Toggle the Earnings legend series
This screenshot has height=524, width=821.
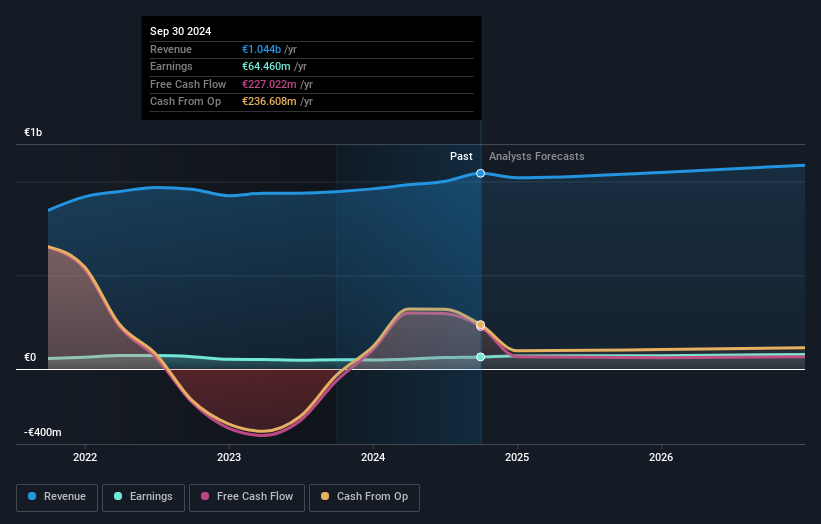pos(143,497)
